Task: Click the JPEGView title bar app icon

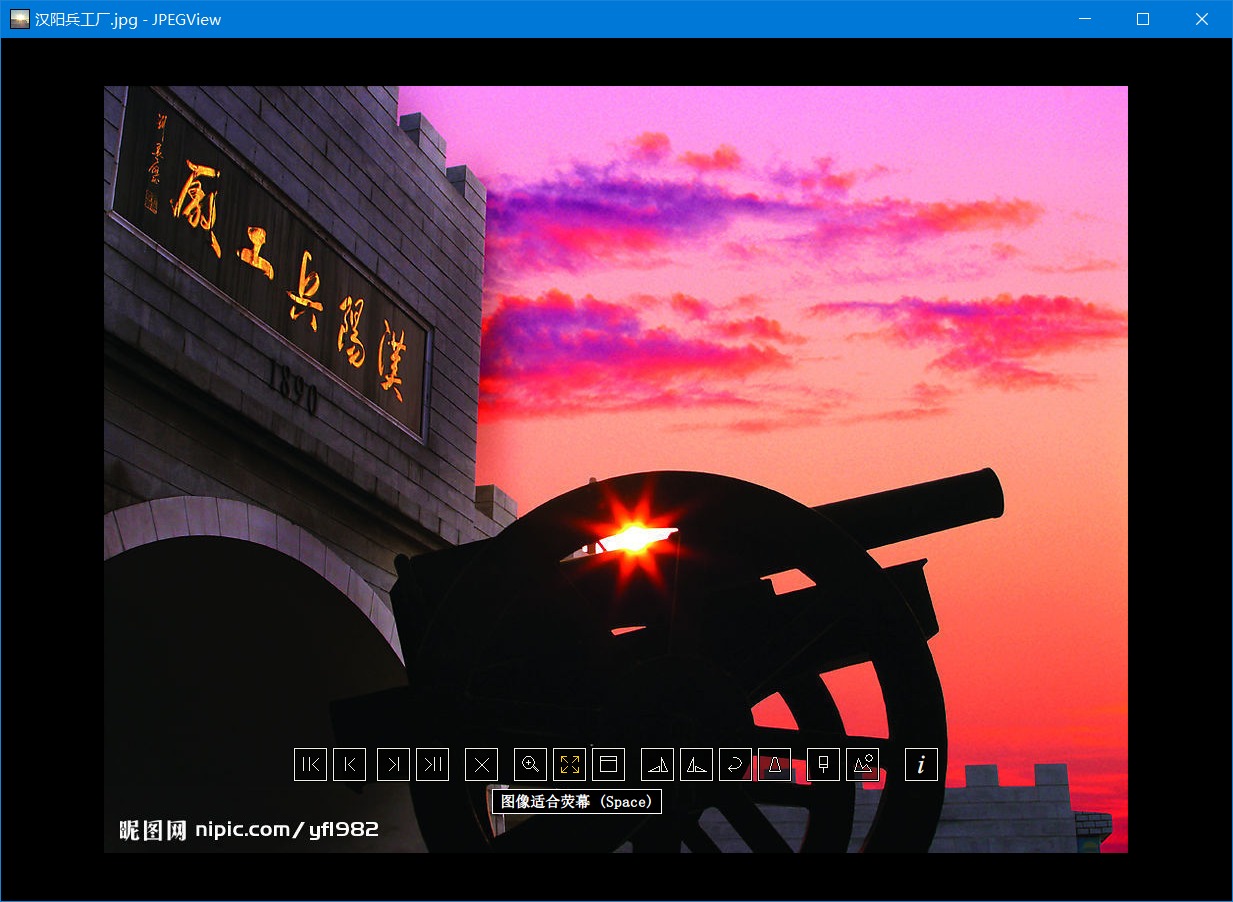Action: point(19,19)
